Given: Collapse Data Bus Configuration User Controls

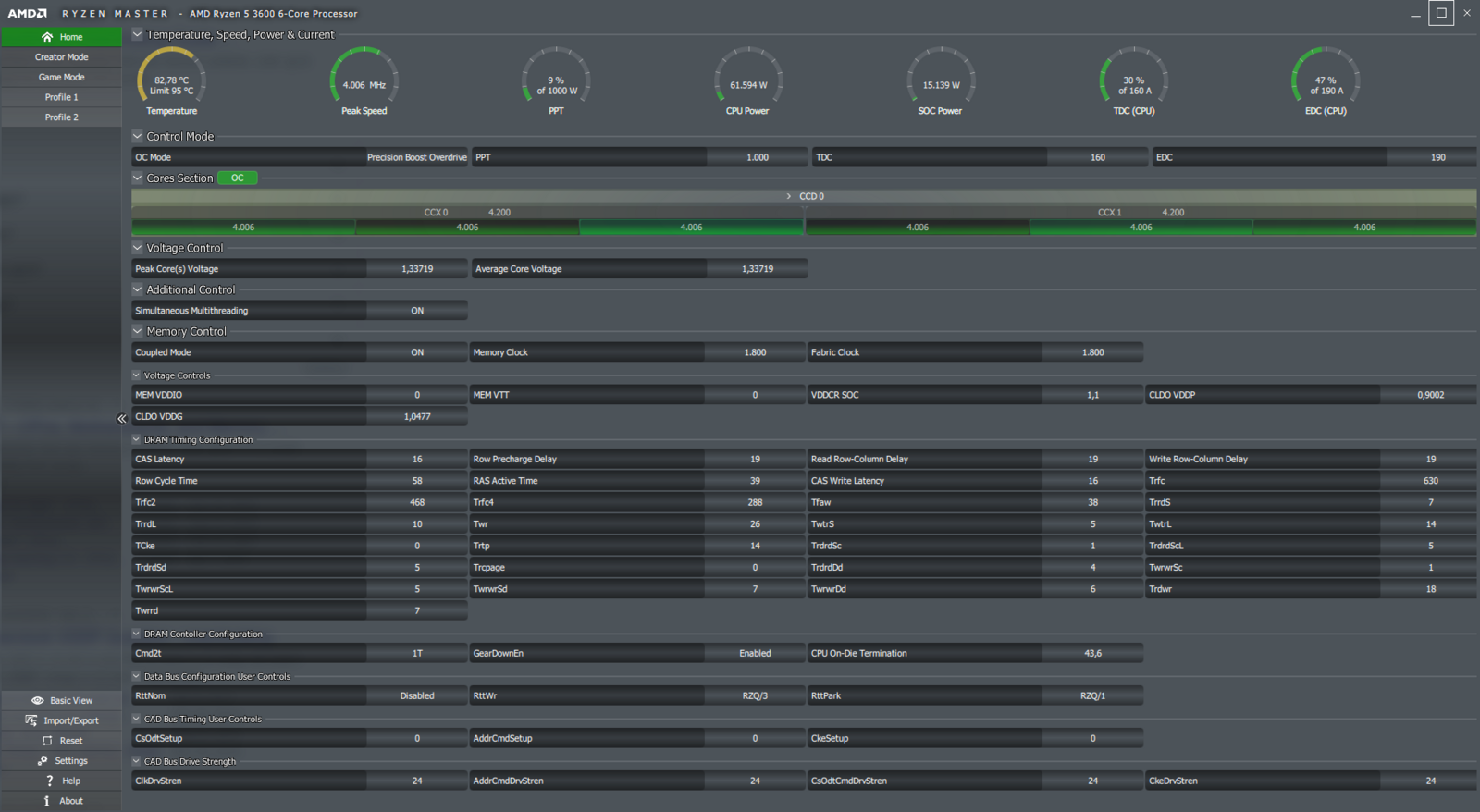Looking at the screenshot, I should (x=137, y=677).
